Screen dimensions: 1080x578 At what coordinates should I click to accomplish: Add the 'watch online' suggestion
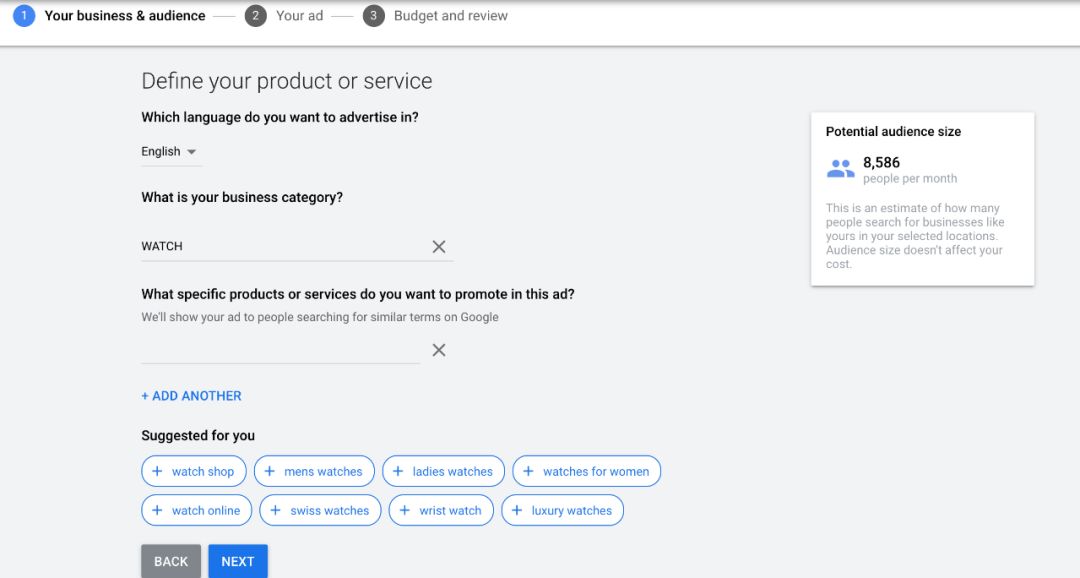(196, 510)
